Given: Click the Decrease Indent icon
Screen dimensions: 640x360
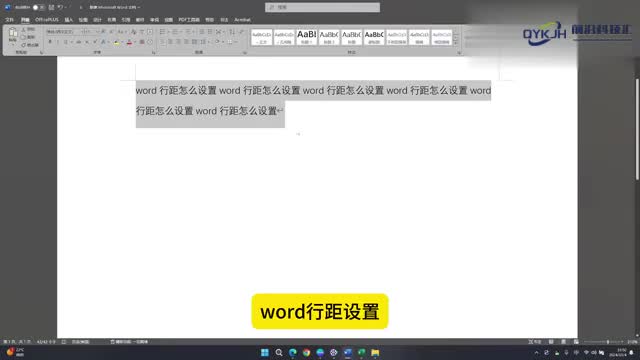Looking at the screenshot, I should [x=202, y=31].
